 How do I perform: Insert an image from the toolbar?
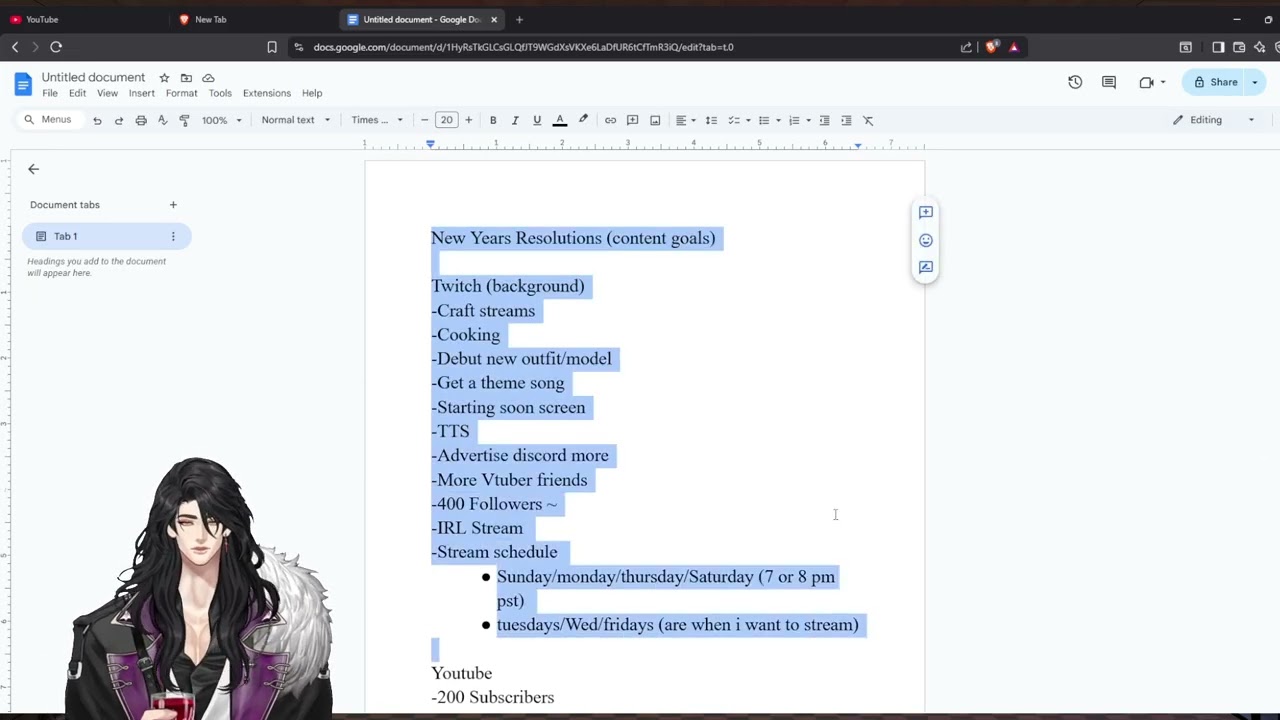[x=655, y=120]
